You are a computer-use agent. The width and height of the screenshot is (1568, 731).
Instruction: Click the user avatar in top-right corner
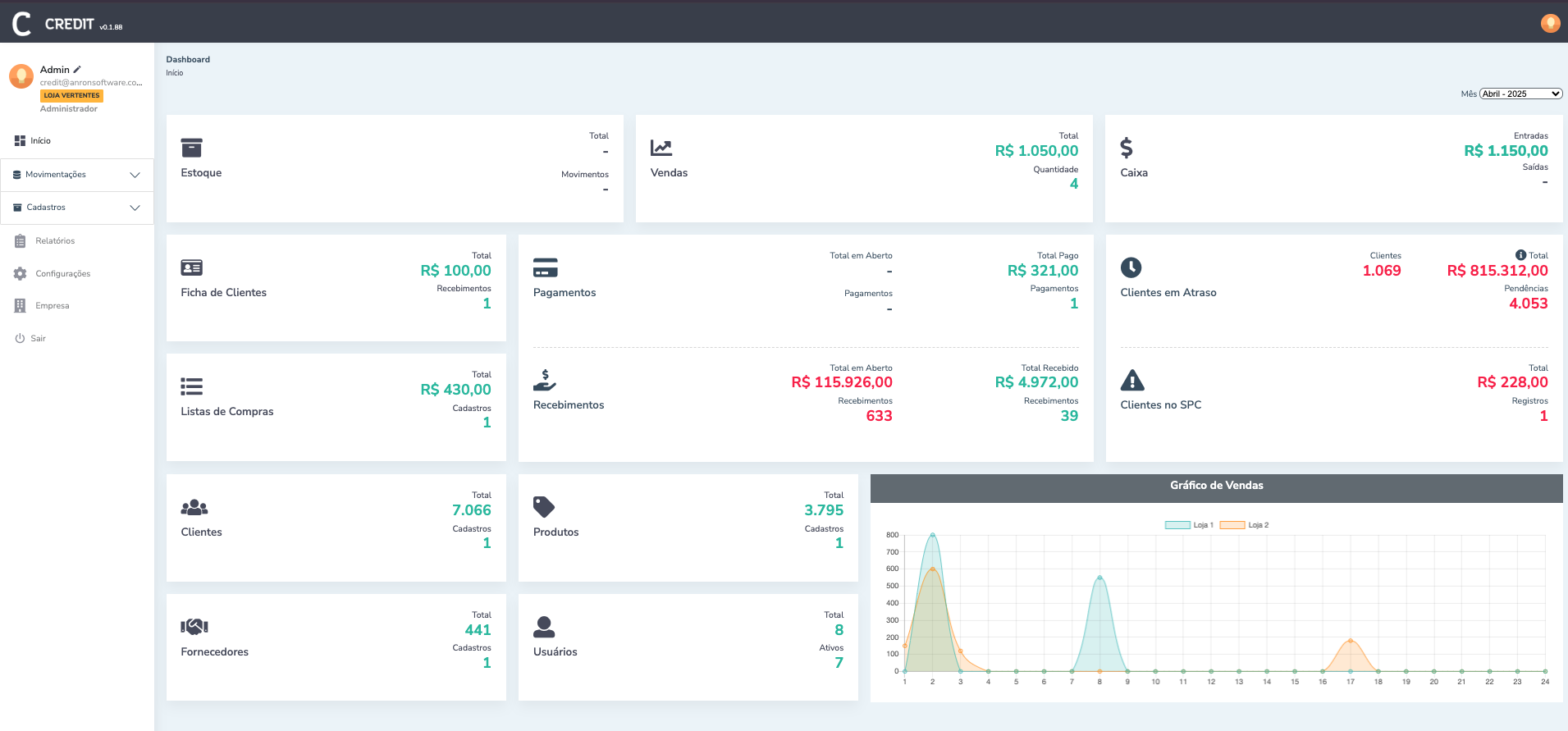pos(1549,23)
